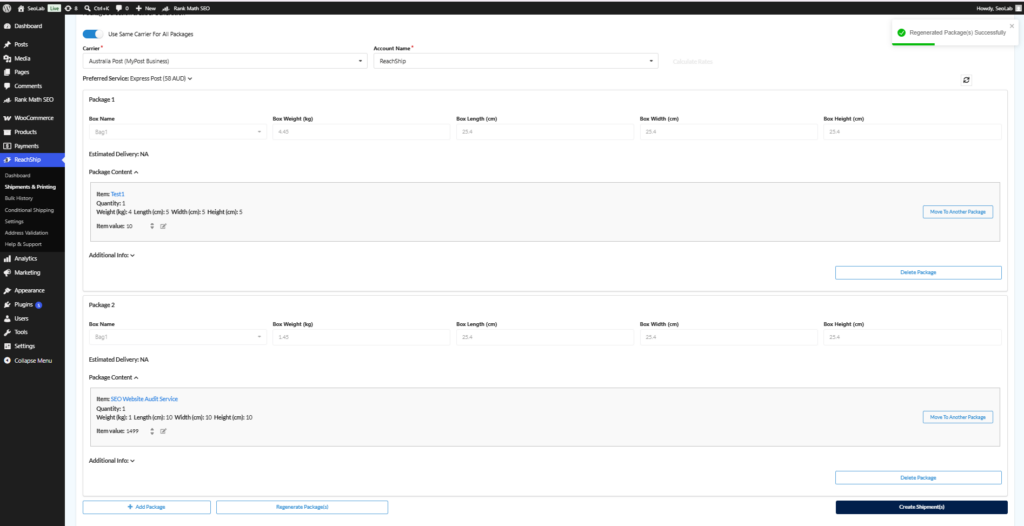This screenshot has width=1024, height=526.
Task: Open Box Name dropdown in Package 2
Action: [178, 337]
